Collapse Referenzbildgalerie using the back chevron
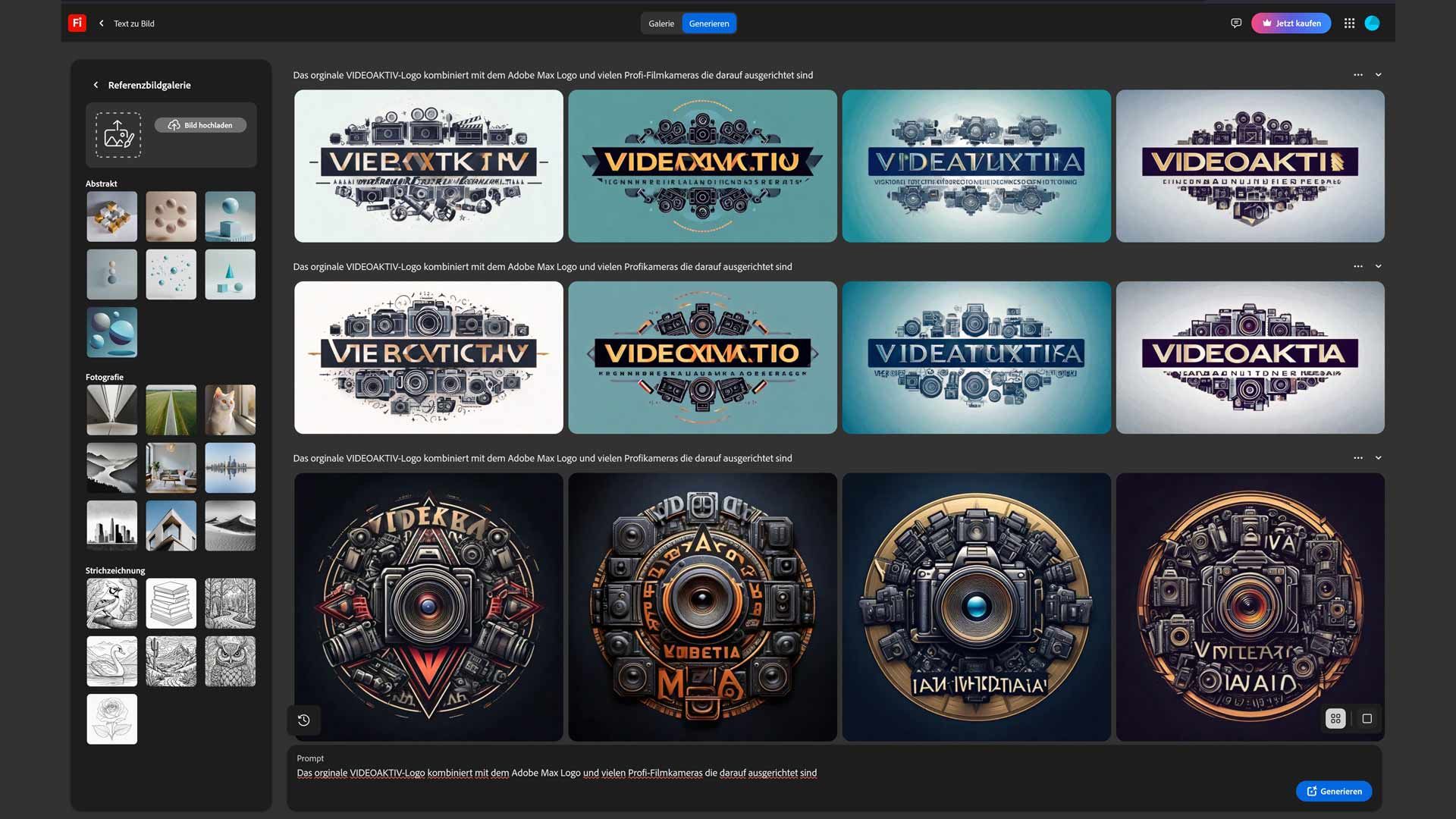 click(96, 84)
